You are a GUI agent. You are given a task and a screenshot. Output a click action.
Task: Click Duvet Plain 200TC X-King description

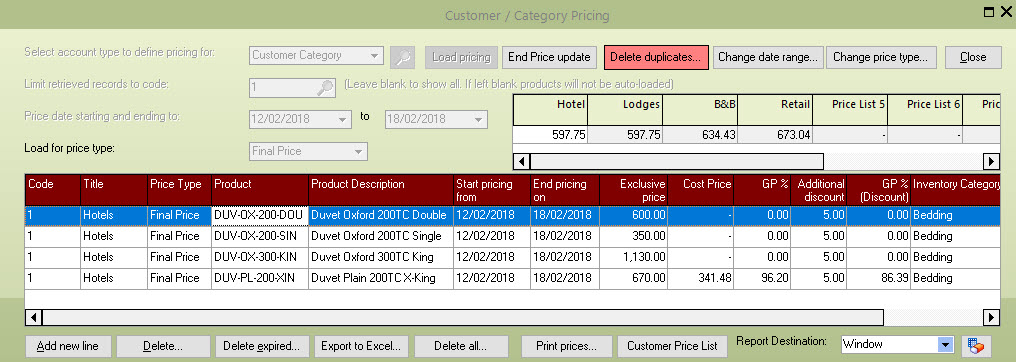(x=381, y=278)
